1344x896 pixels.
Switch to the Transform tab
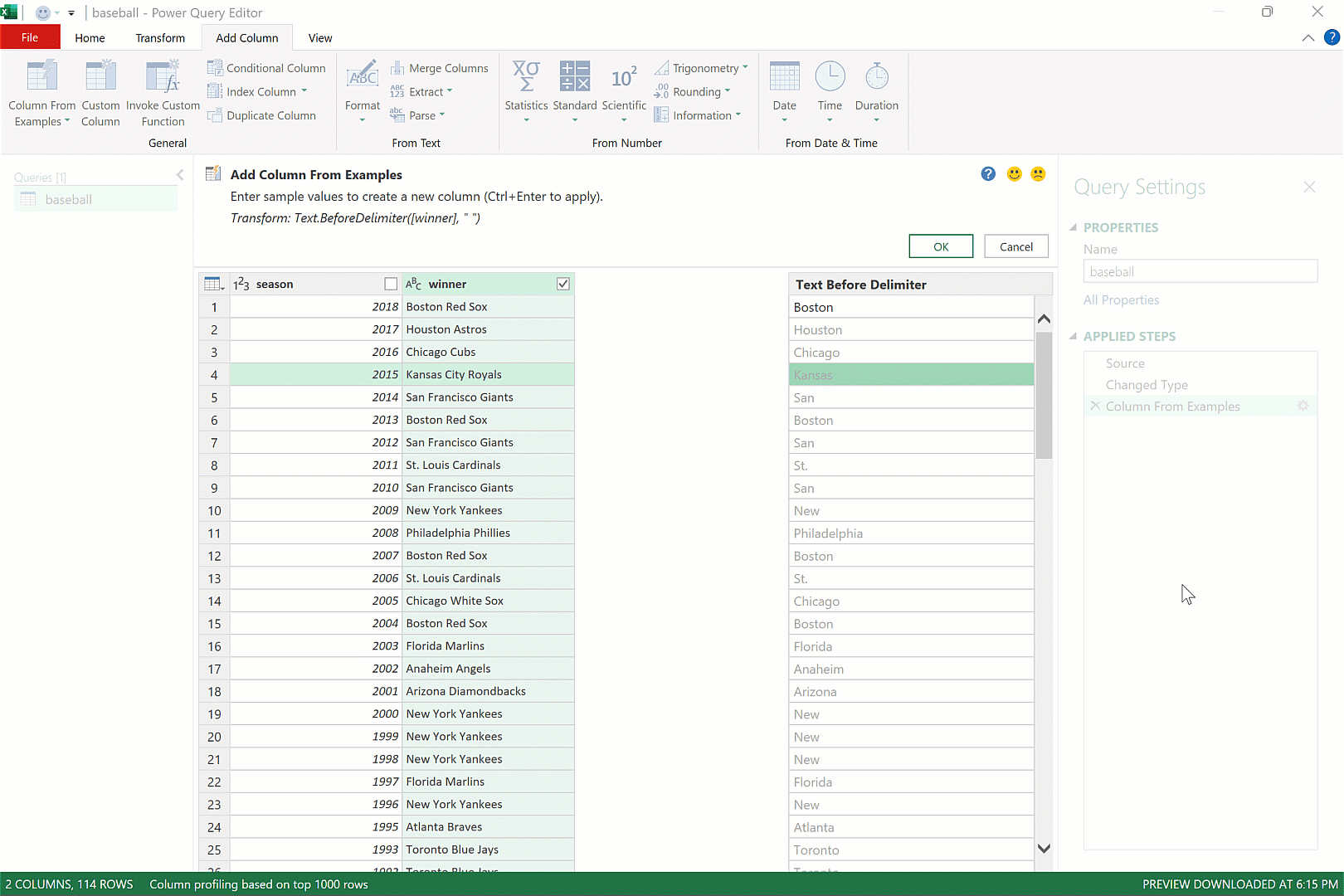click(160, 38)
